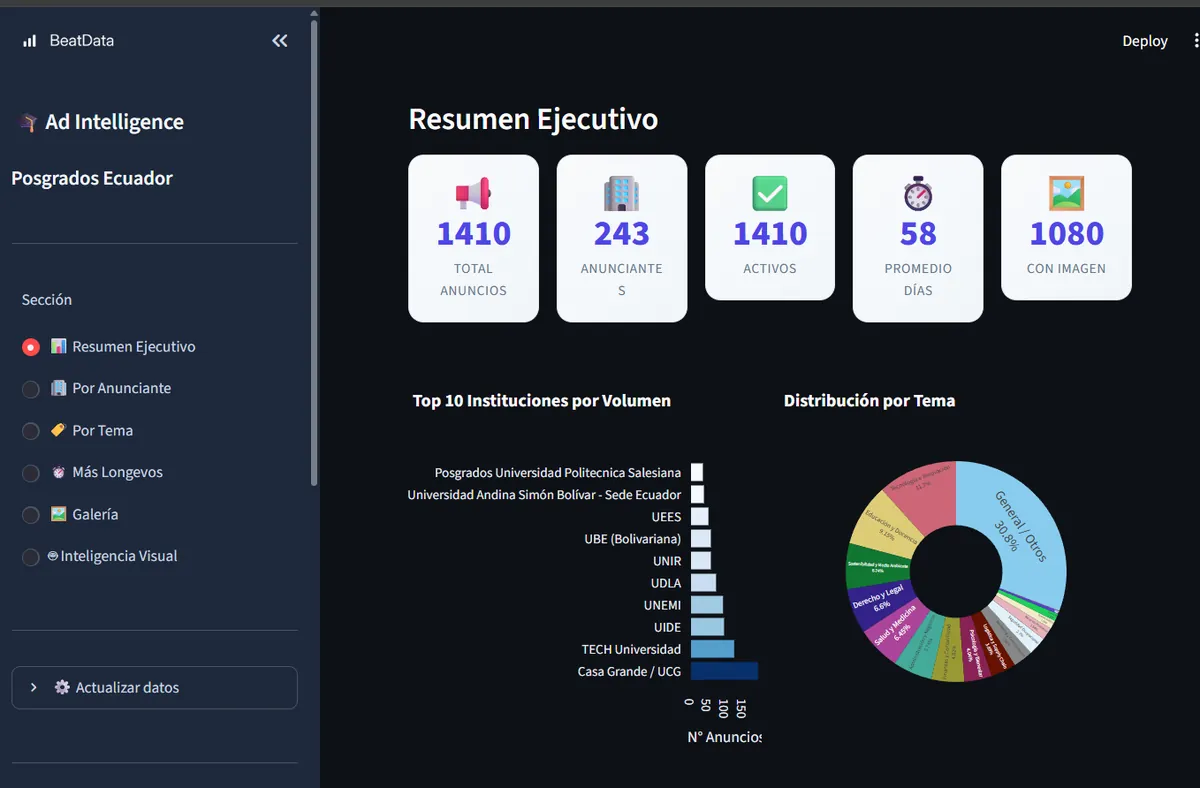
Task: Open the three-dot main menu
Action: pos(1195,41)
